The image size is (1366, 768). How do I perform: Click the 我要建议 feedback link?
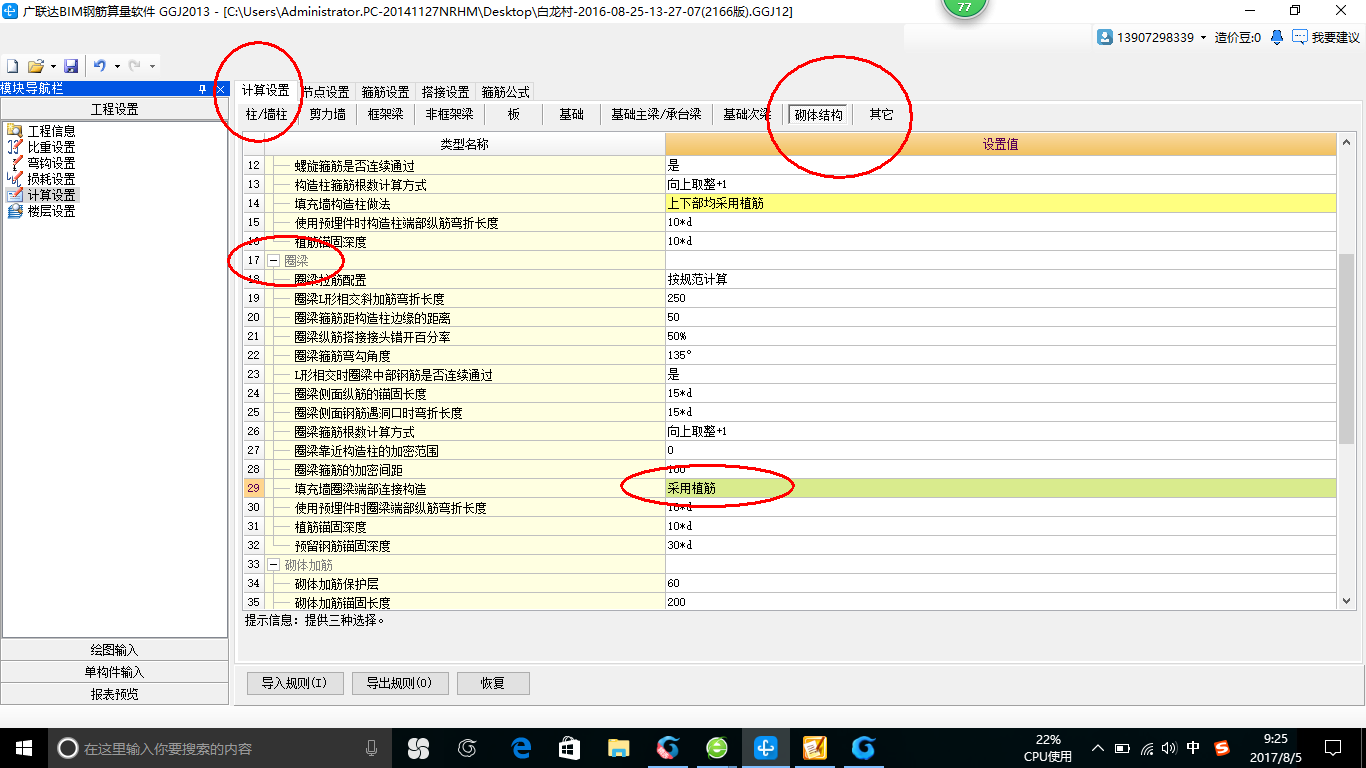tap(1326, 37)
